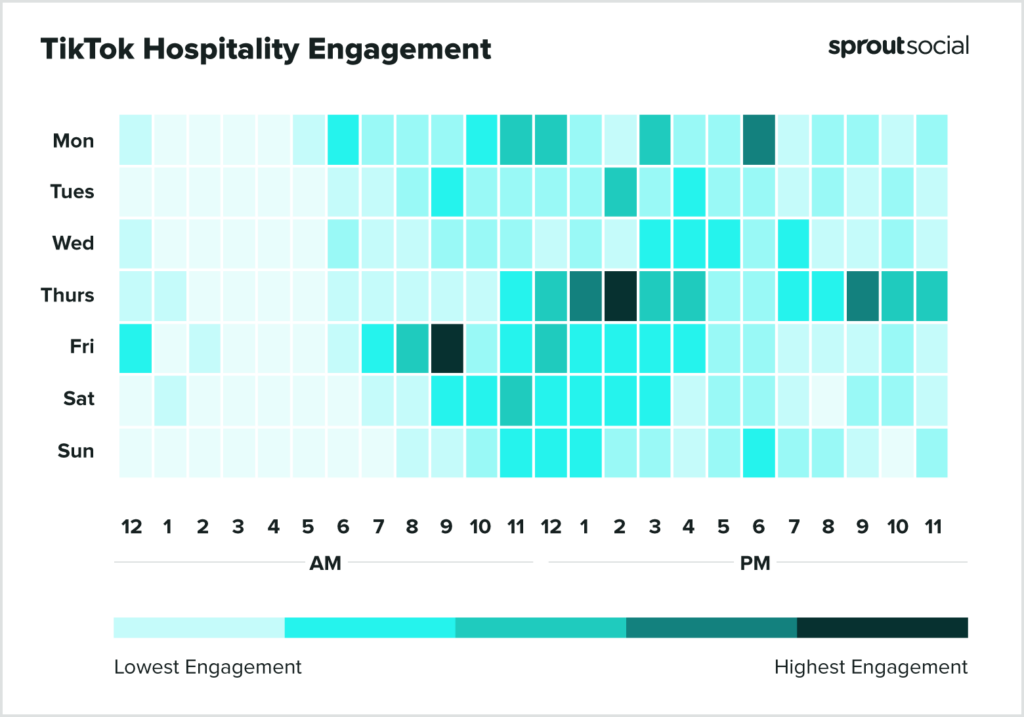Select the "Sun" row label
The image size is (1024, 717).
pyautogui.click(x=75, y=452)
